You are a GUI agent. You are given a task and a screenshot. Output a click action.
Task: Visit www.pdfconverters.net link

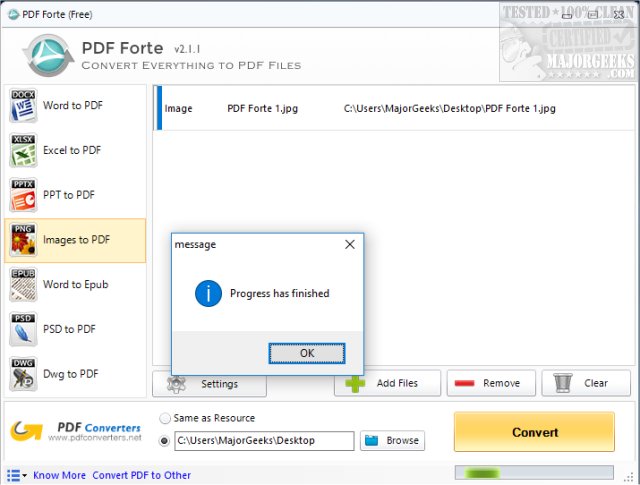[95, 438]
